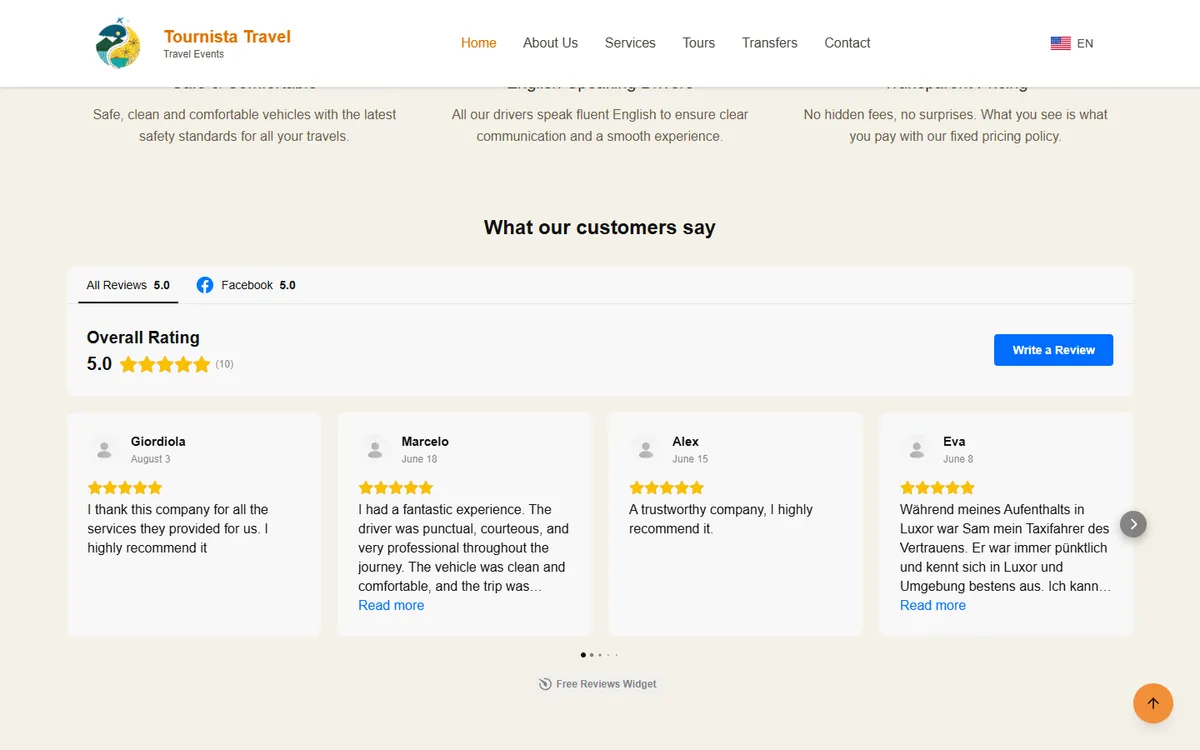
Task: Click the Free Reviews Widget badge icon
Action: [545, 684]
